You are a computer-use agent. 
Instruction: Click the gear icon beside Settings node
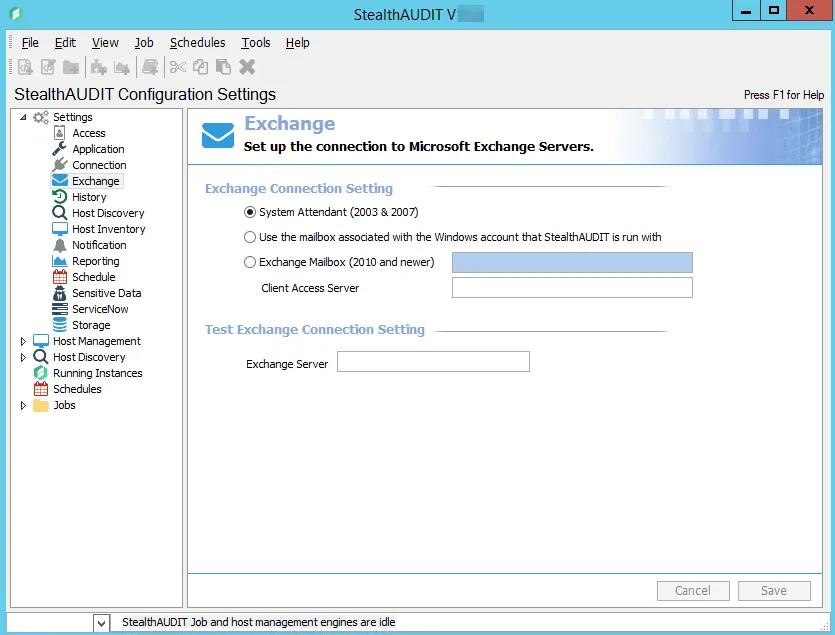coord(40,117)
